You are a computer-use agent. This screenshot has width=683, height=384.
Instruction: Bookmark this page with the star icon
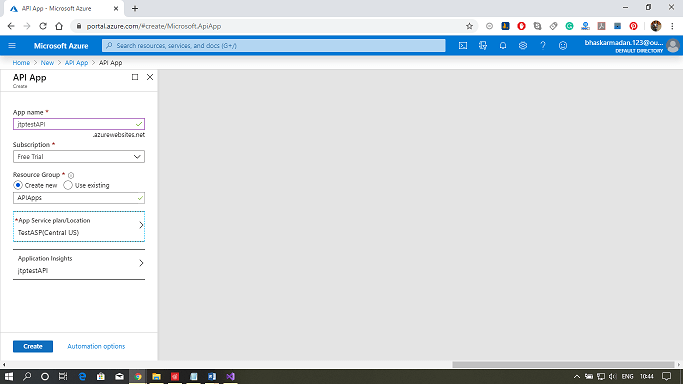coord(469,26)
